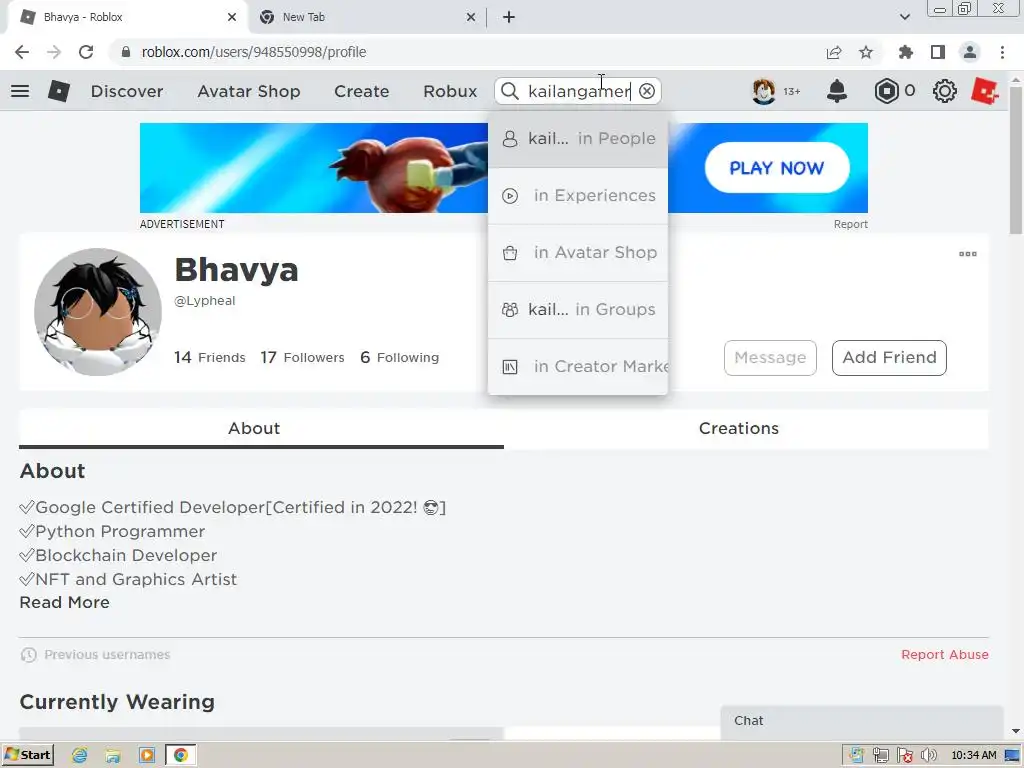
Task: Open the Chrome profile avatar
Action: point(970,52)
